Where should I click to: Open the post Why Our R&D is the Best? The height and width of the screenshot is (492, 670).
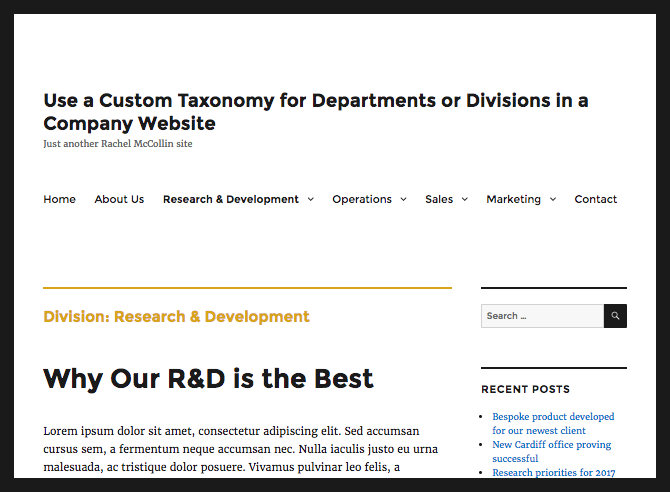pos(208,379)
